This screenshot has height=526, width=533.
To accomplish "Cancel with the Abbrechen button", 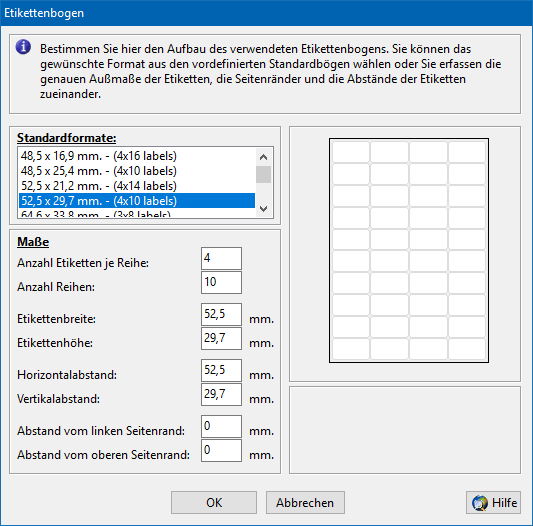I will [305, 502].
